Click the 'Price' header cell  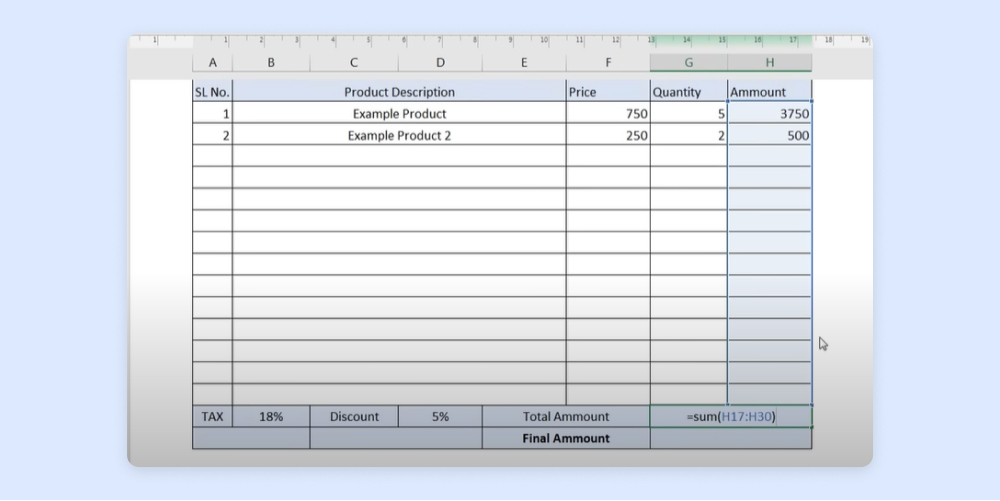coord(607,92)
